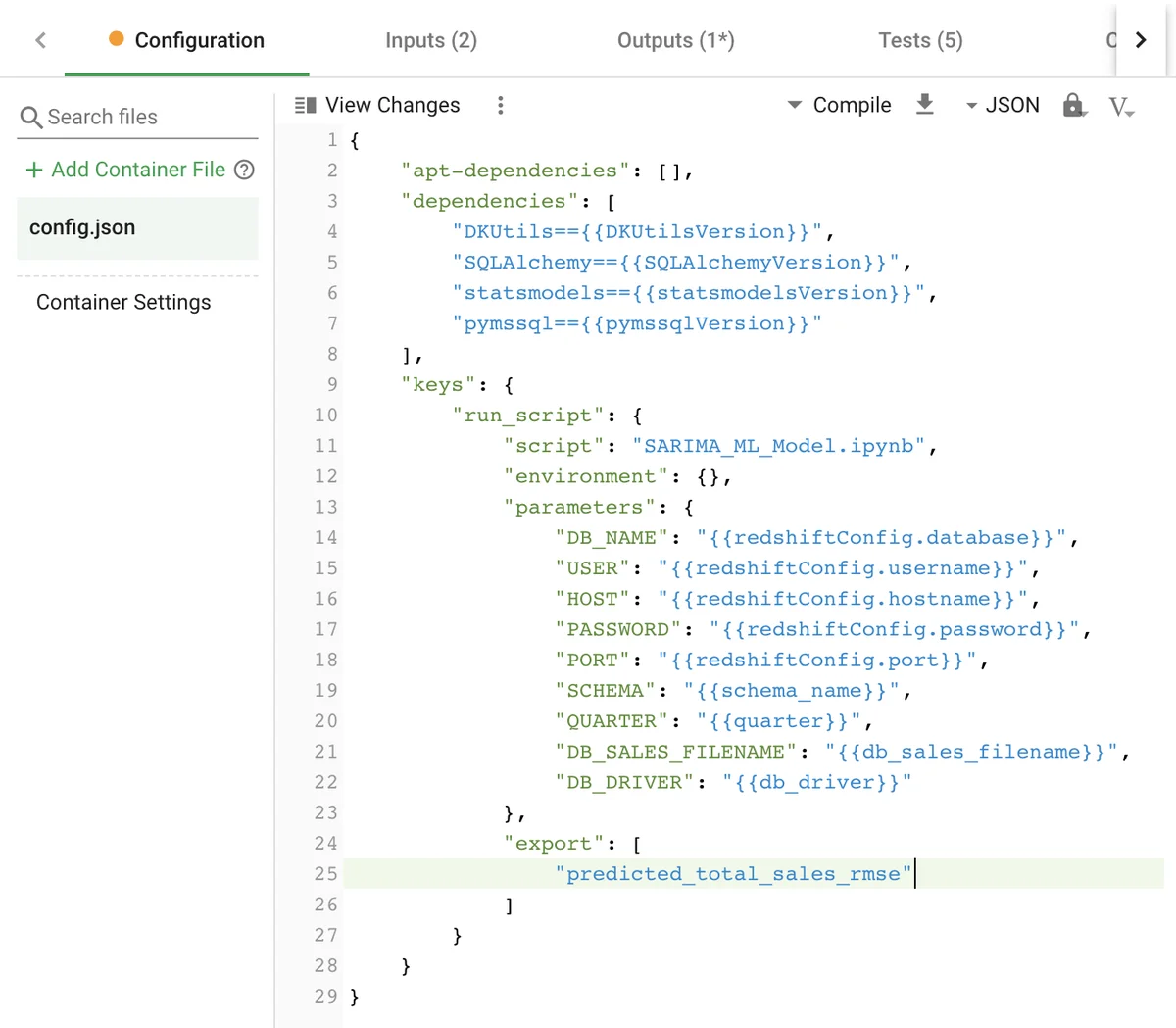Click the lock icon in the toolbar
This screenshot has height=1028, width=1176.
click(x=1074, y=105)
